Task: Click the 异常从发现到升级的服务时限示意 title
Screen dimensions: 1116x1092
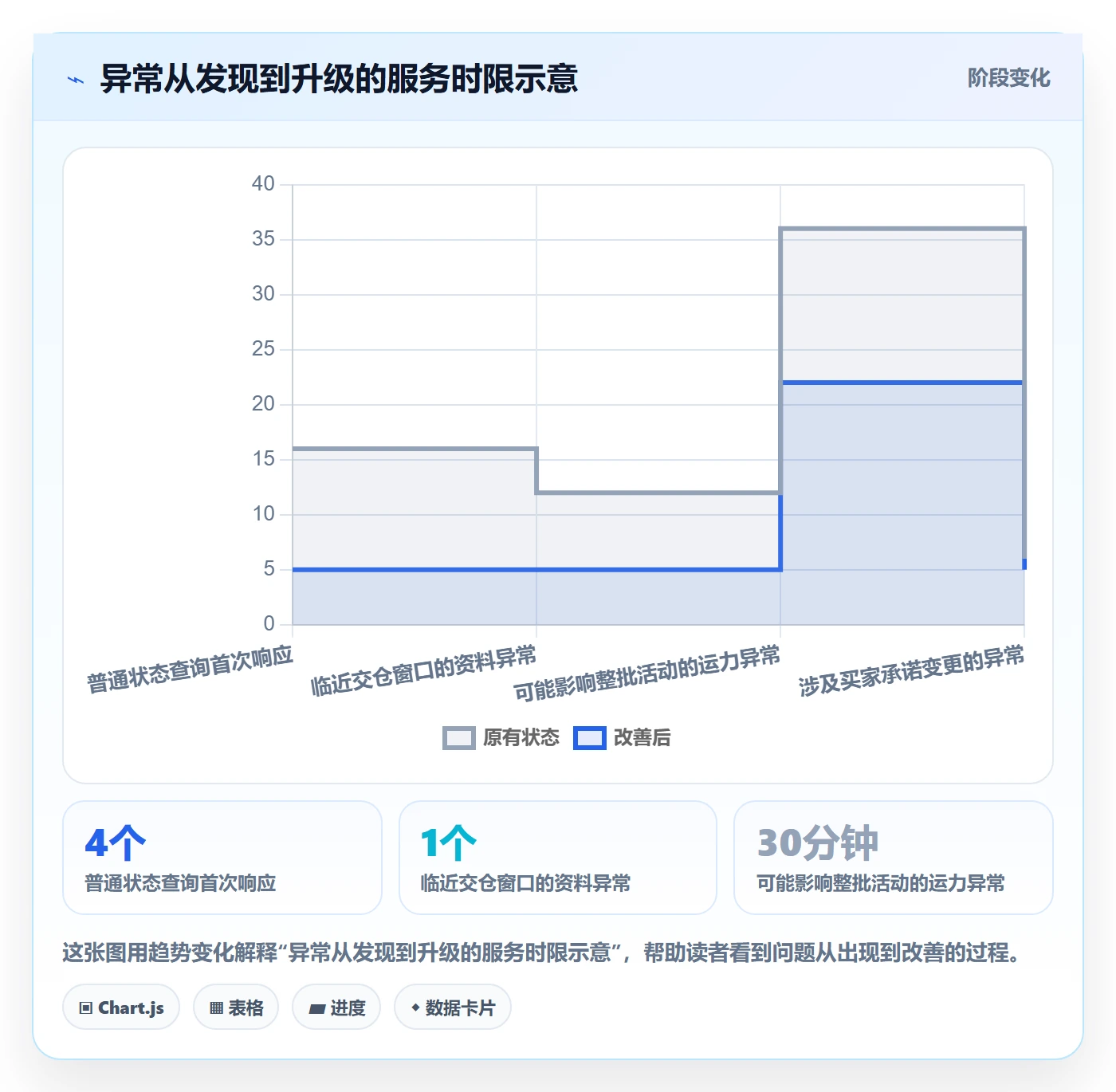Action: (339, 79)
